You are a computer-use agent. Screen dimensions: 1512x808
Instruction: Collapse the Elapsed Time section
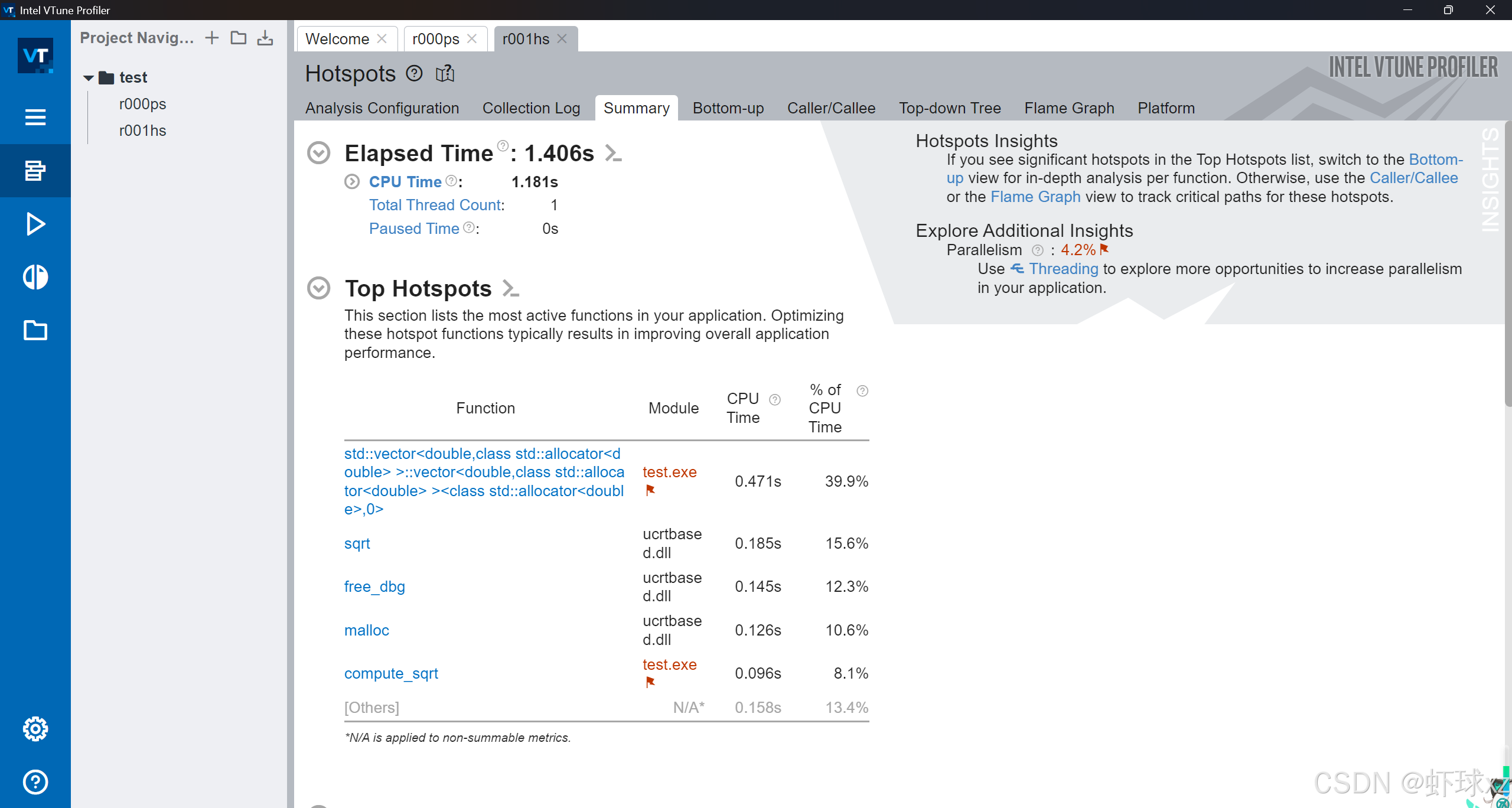point(319,153)
